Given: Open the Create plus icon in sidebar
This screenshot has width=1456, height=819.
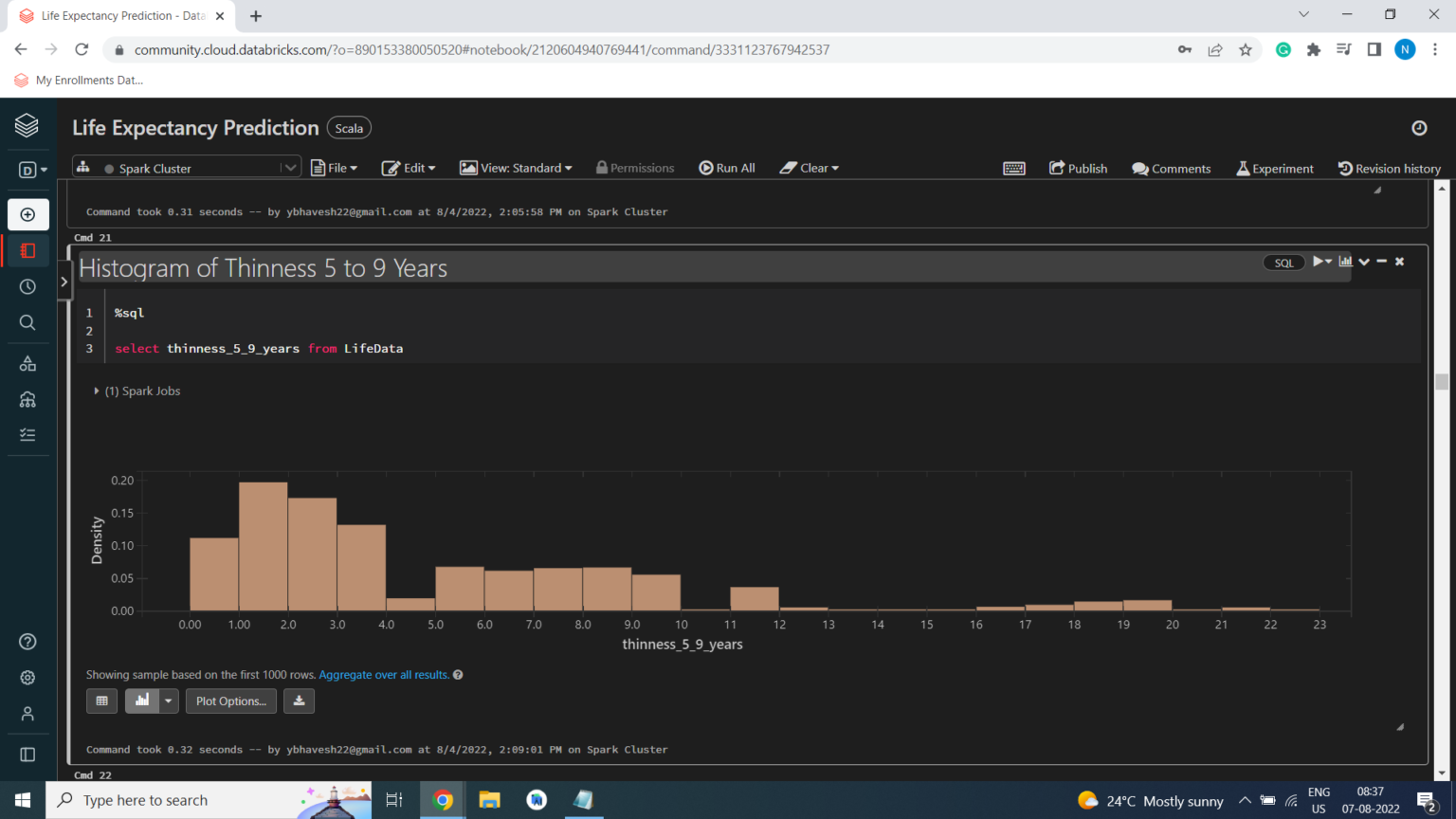Looking at the screenshot, I should tap(27, 215).
